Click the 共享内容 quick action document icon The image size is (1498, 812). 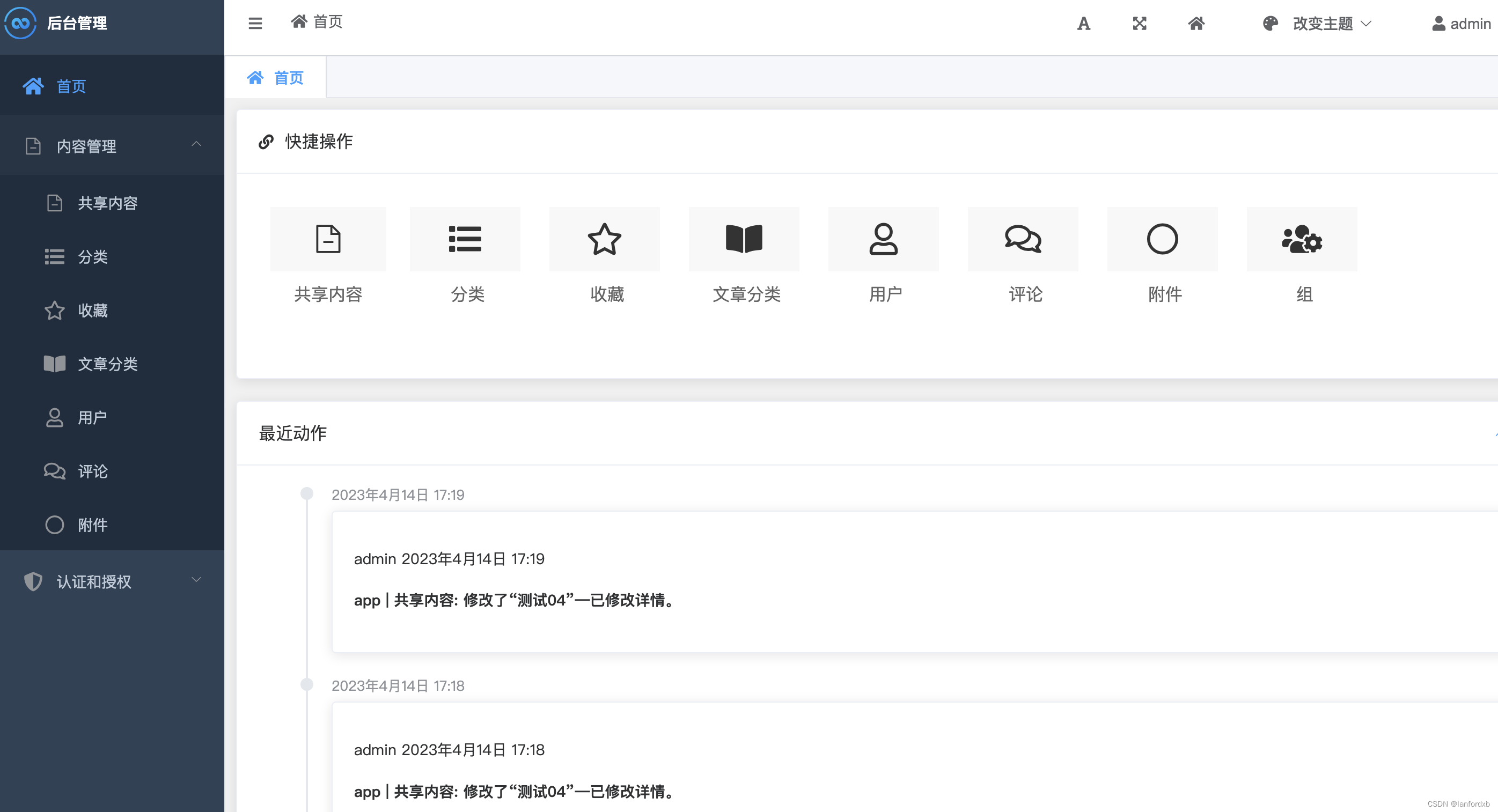[x=328, y=239]
